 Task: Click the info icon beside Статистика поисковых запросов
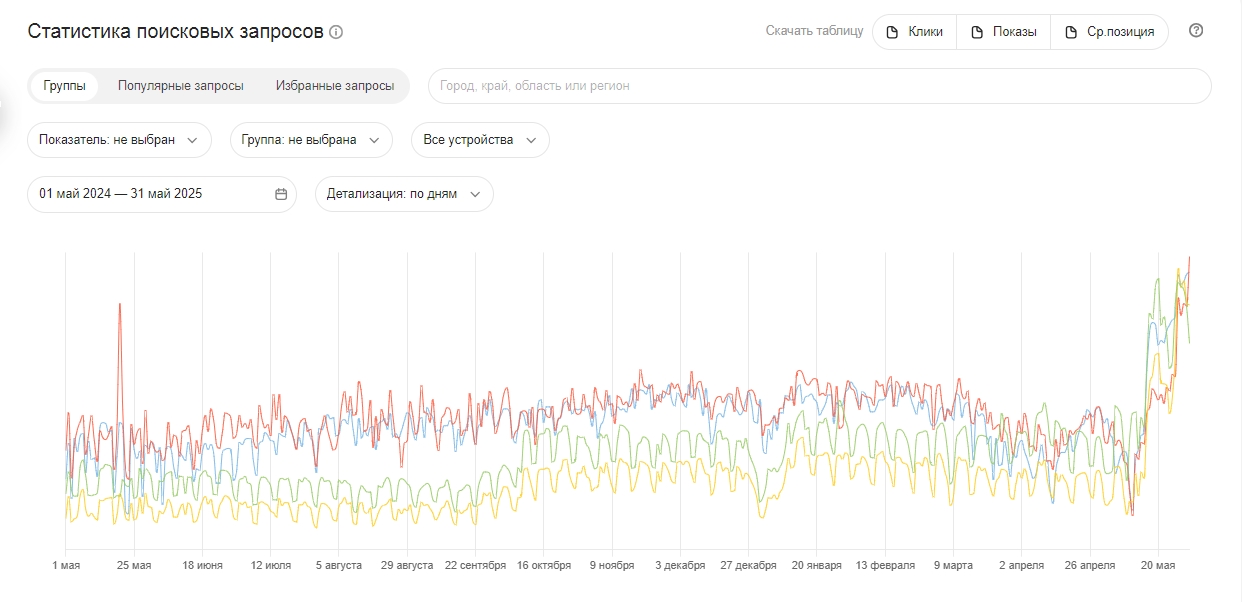(x=336, y=32)
